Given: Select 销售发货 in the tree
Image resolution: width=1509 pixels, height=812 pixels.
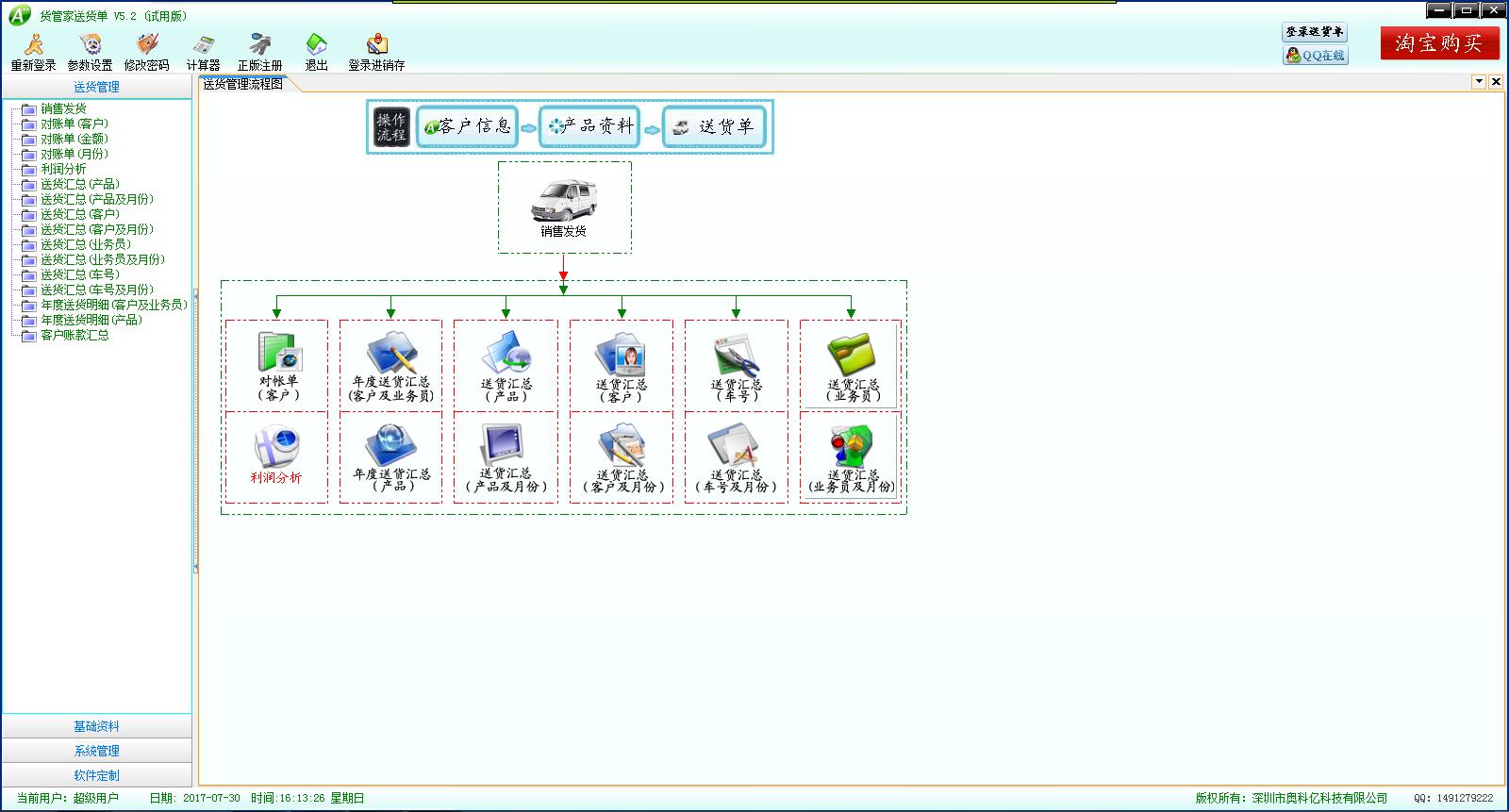Looking at the screenshot, I should pyautogui.click(x=63, y=108).
